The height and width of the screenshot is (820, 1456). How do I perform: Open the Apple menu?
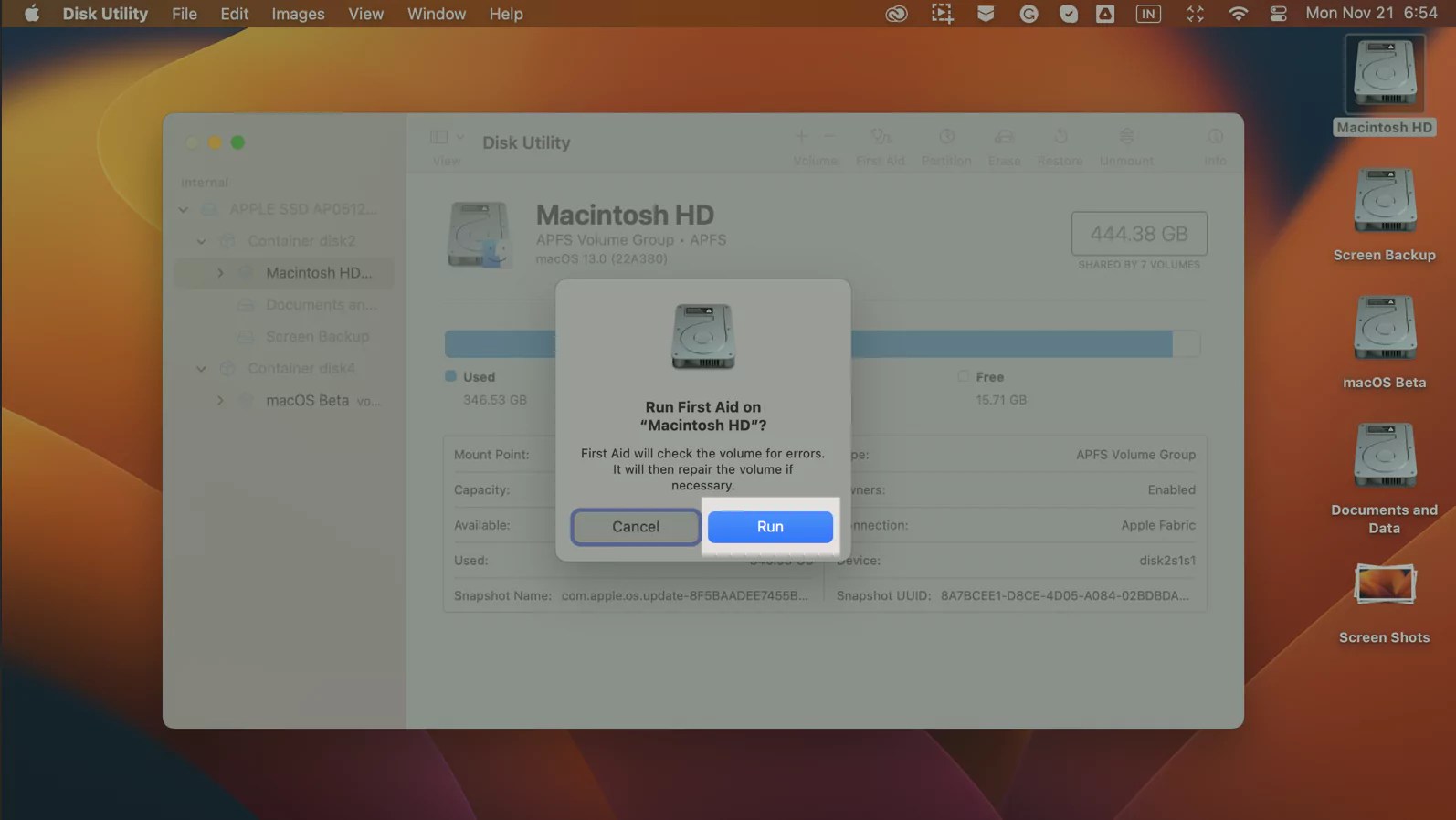click(31, 14)
